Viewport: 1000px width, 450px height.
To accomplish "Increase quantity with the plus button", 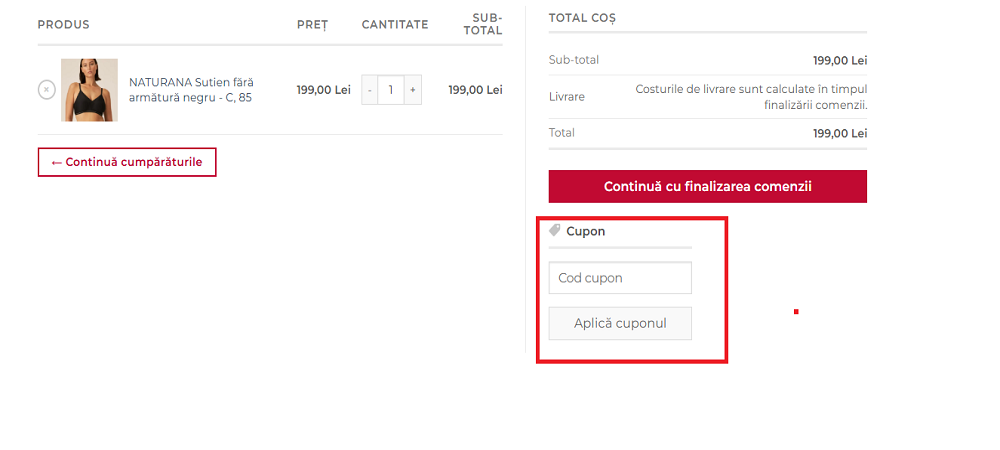I will (412, 90).
